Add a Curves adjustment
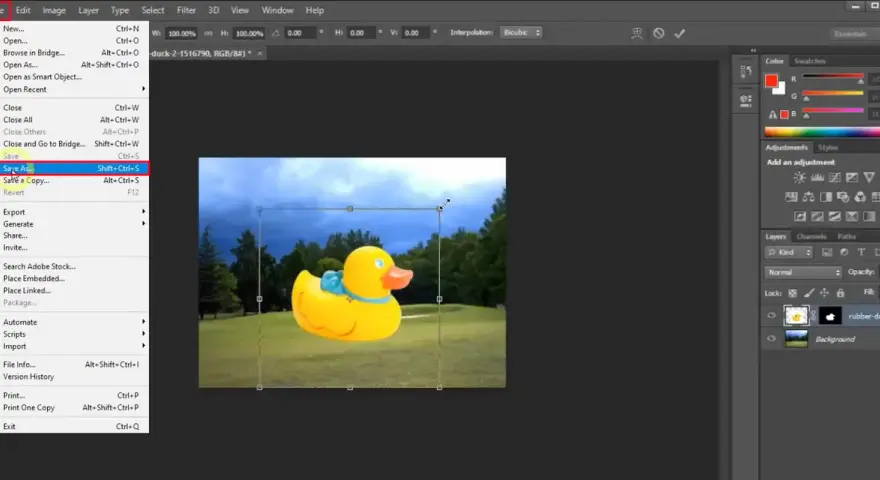The width and height of the screenshot is (880, 480). pyautogui.click(x=835, y=178)
